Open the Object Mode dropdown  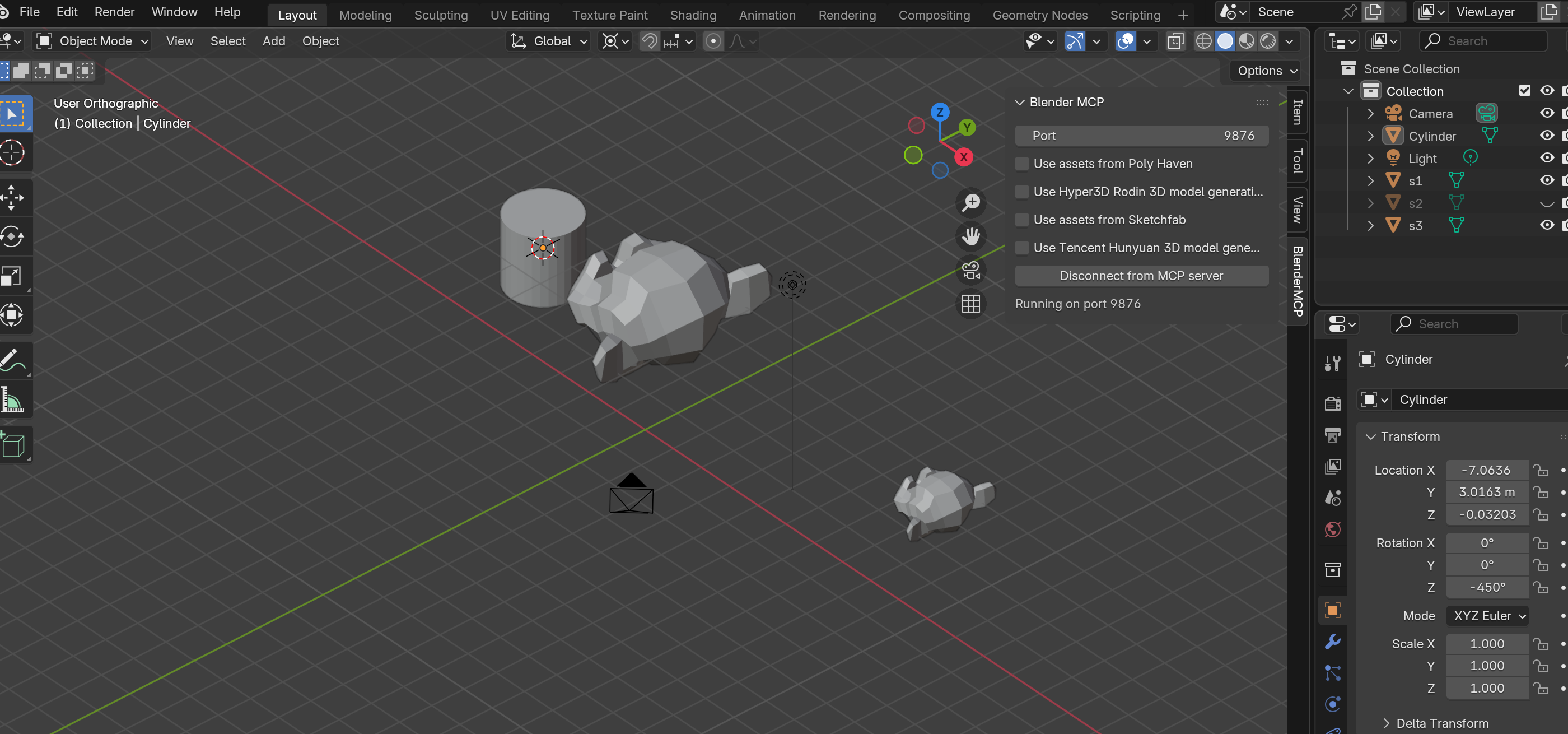point(93,41)
